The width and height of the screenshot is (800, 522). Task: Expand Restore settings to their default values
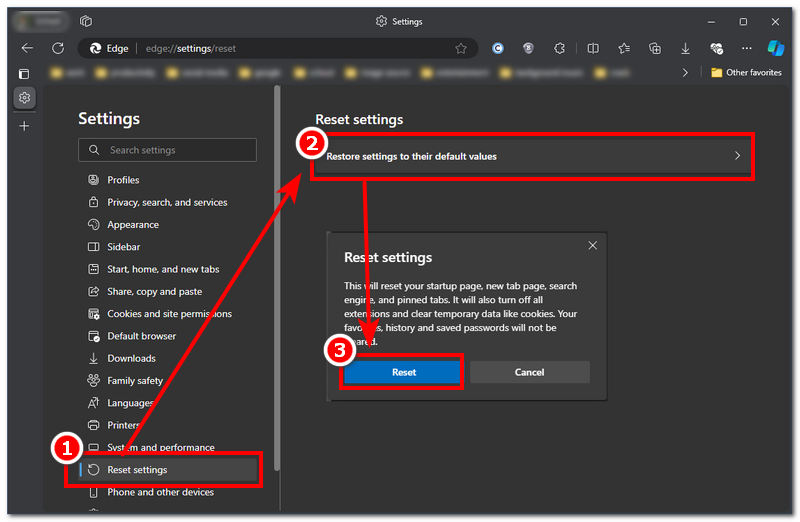coord(532,156)
